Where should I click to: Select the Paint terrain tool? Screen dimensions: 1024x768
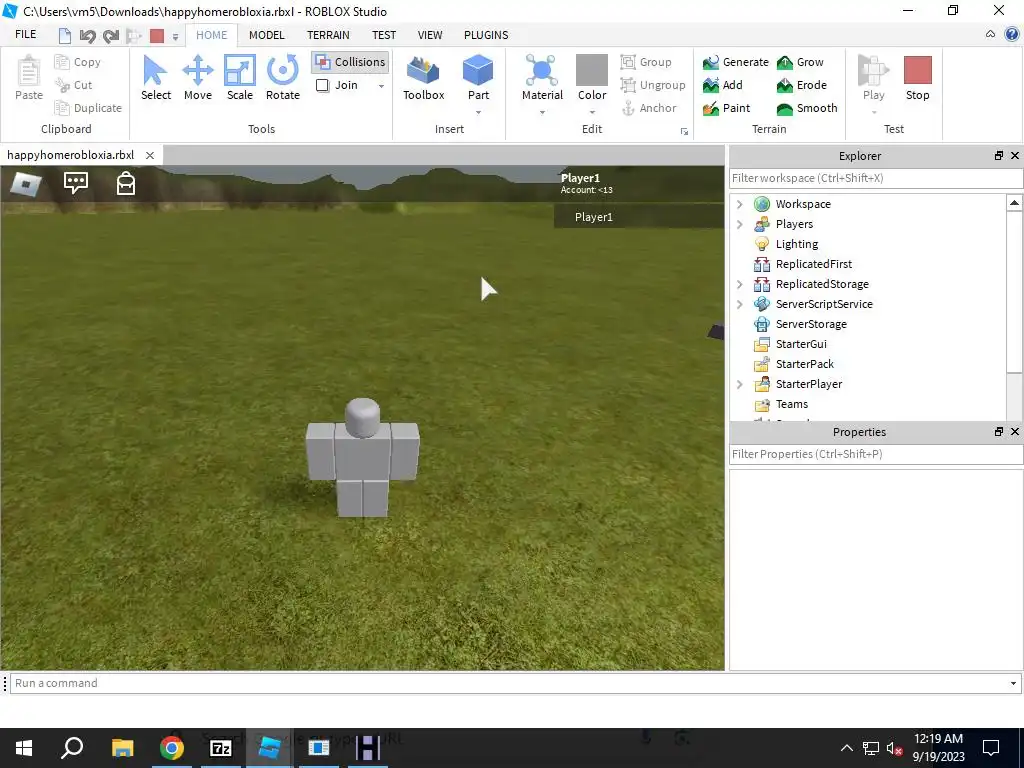coord(726,108)
